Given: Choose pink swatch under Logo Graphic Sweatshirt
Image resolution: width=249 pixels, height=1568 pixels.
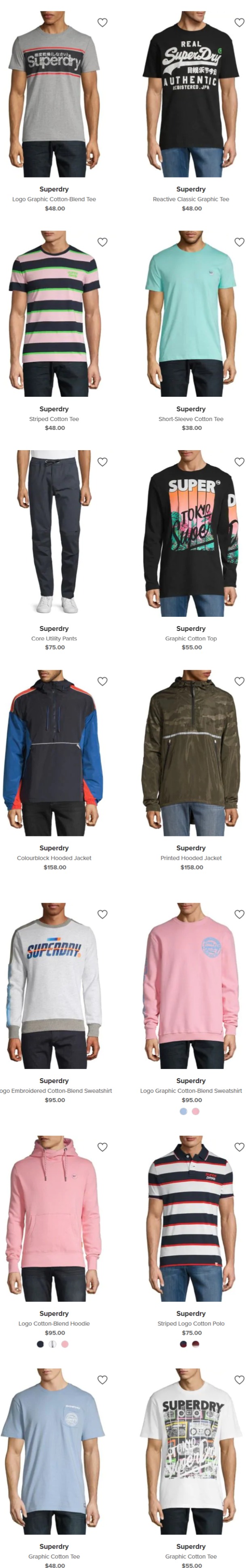Looking at the screenshot, I should coord(195,1111).
